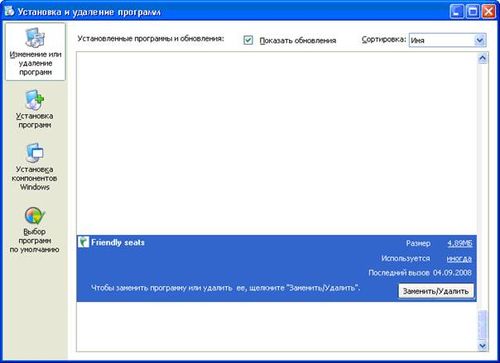Maximize the Установка и удаление программ window
The image size is (500, 363).
pyautogui.click(x=472, y=12)
